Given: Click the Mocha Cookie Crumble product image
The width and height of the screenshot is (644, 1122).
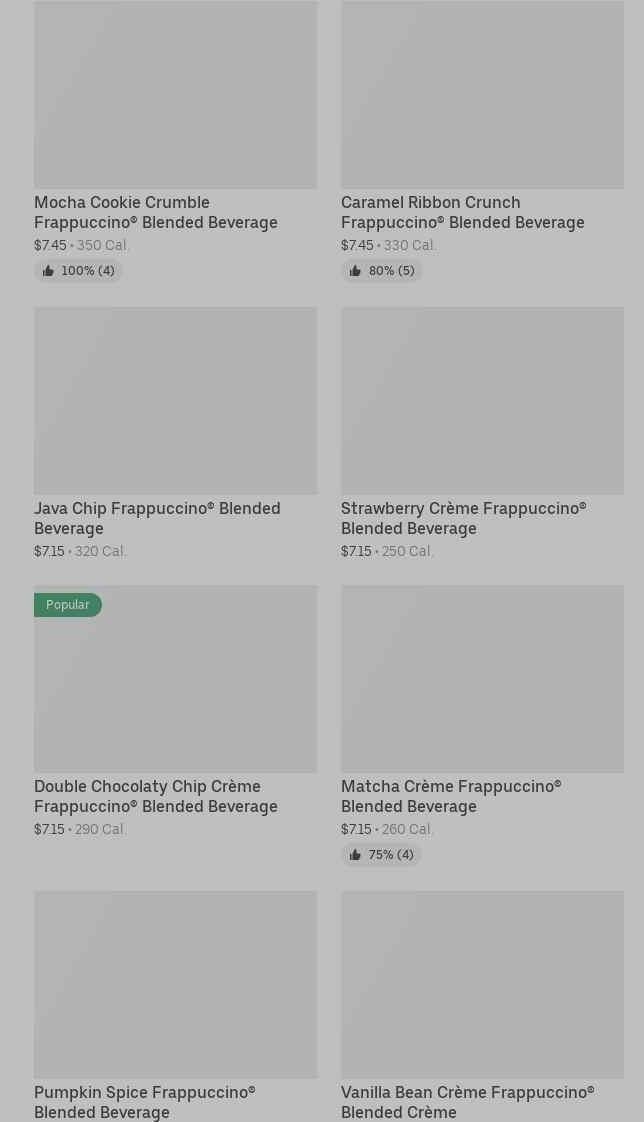Looking at the screenshot, I should click(x=175, y=95).
